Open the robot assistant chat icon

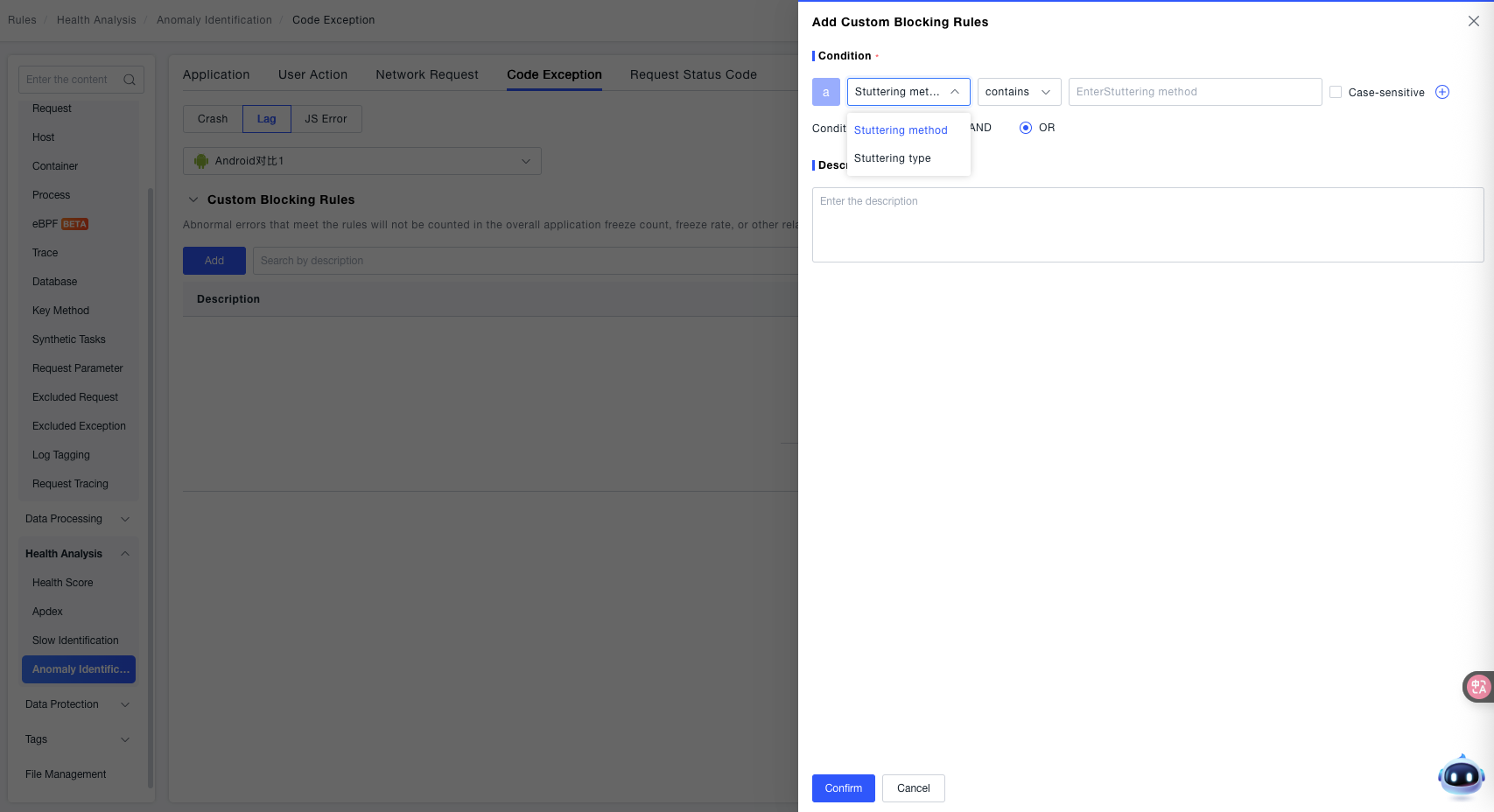pos(1461,775)
